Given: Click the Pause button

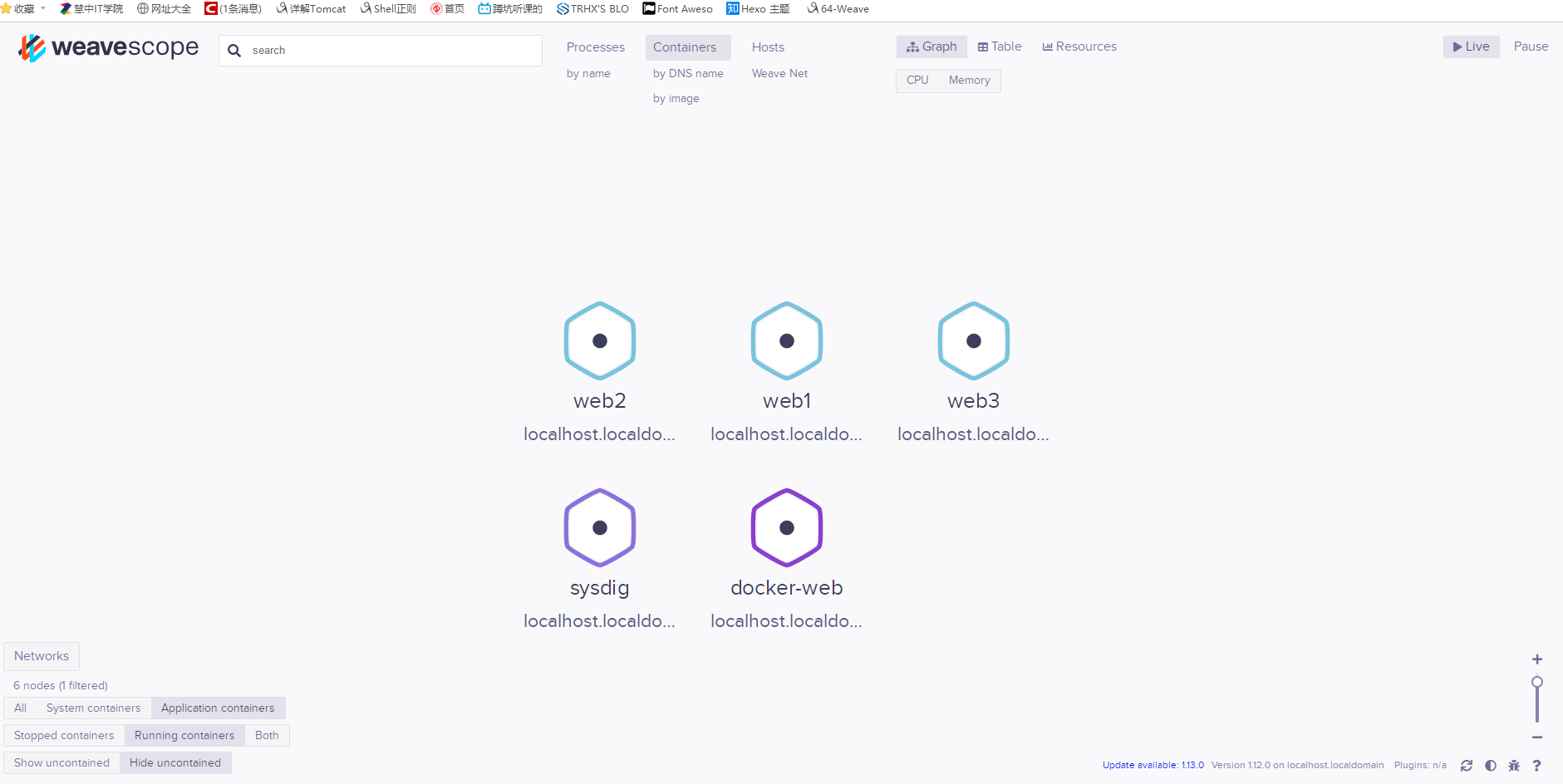Looking at the screenshot, I should tap(1531, 47).
